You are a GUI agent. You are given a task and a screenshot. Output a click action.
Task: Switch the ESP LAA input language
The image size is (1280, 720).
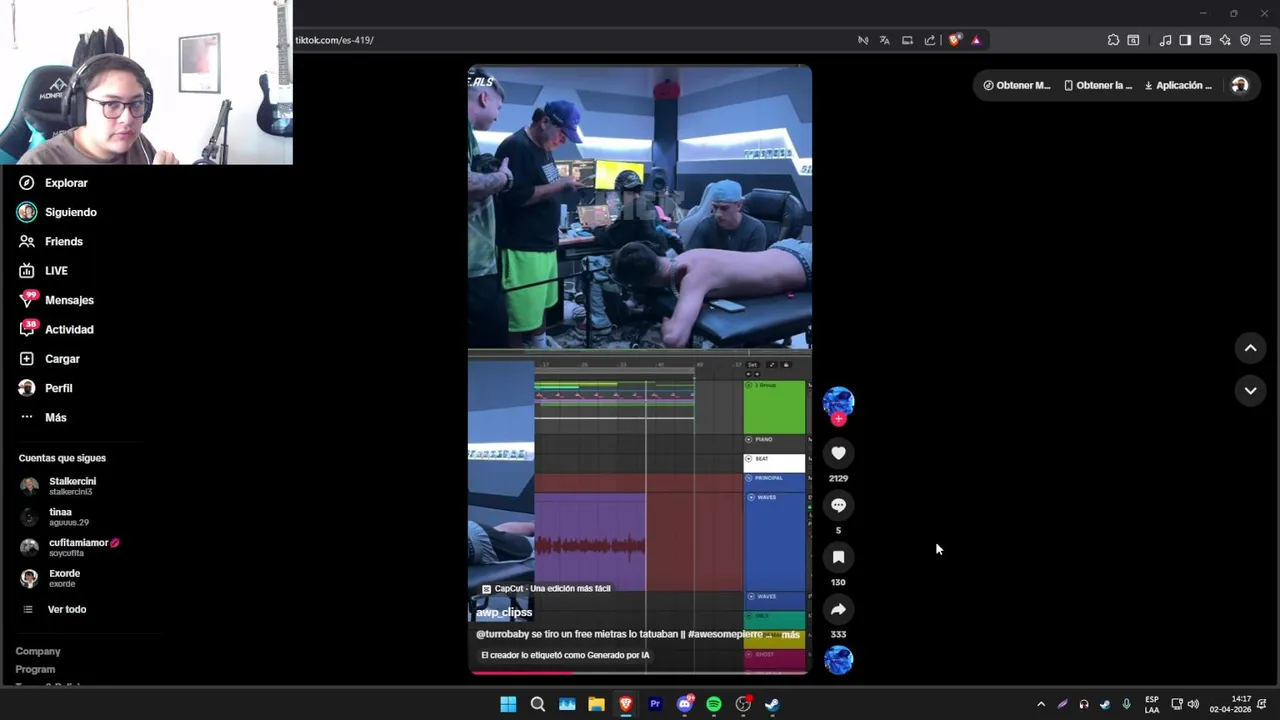1152,704
